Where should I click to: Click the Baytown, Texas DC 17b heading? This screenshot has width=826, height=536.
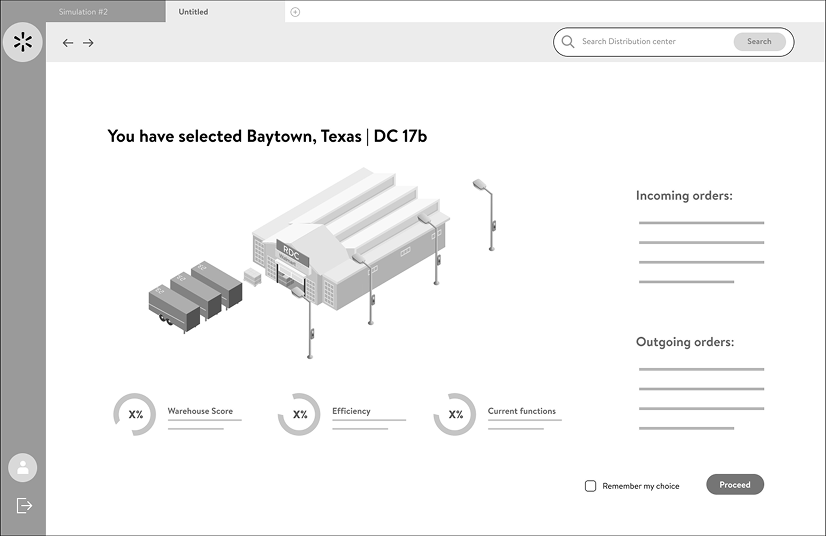267,136
